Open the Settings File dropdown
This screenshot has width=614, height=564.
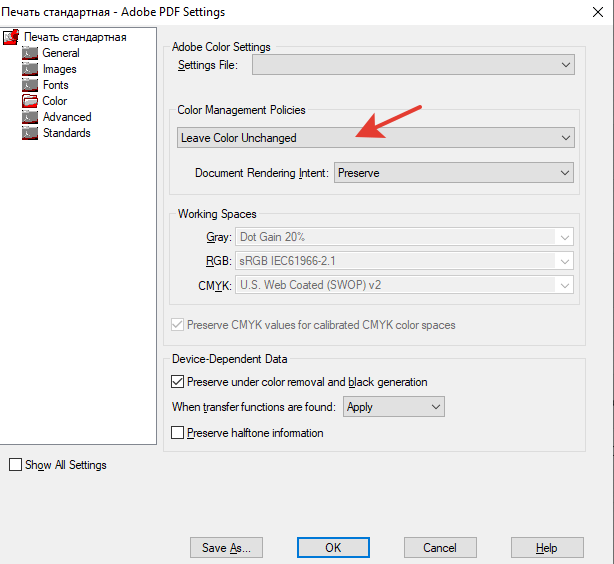[413, 65]
